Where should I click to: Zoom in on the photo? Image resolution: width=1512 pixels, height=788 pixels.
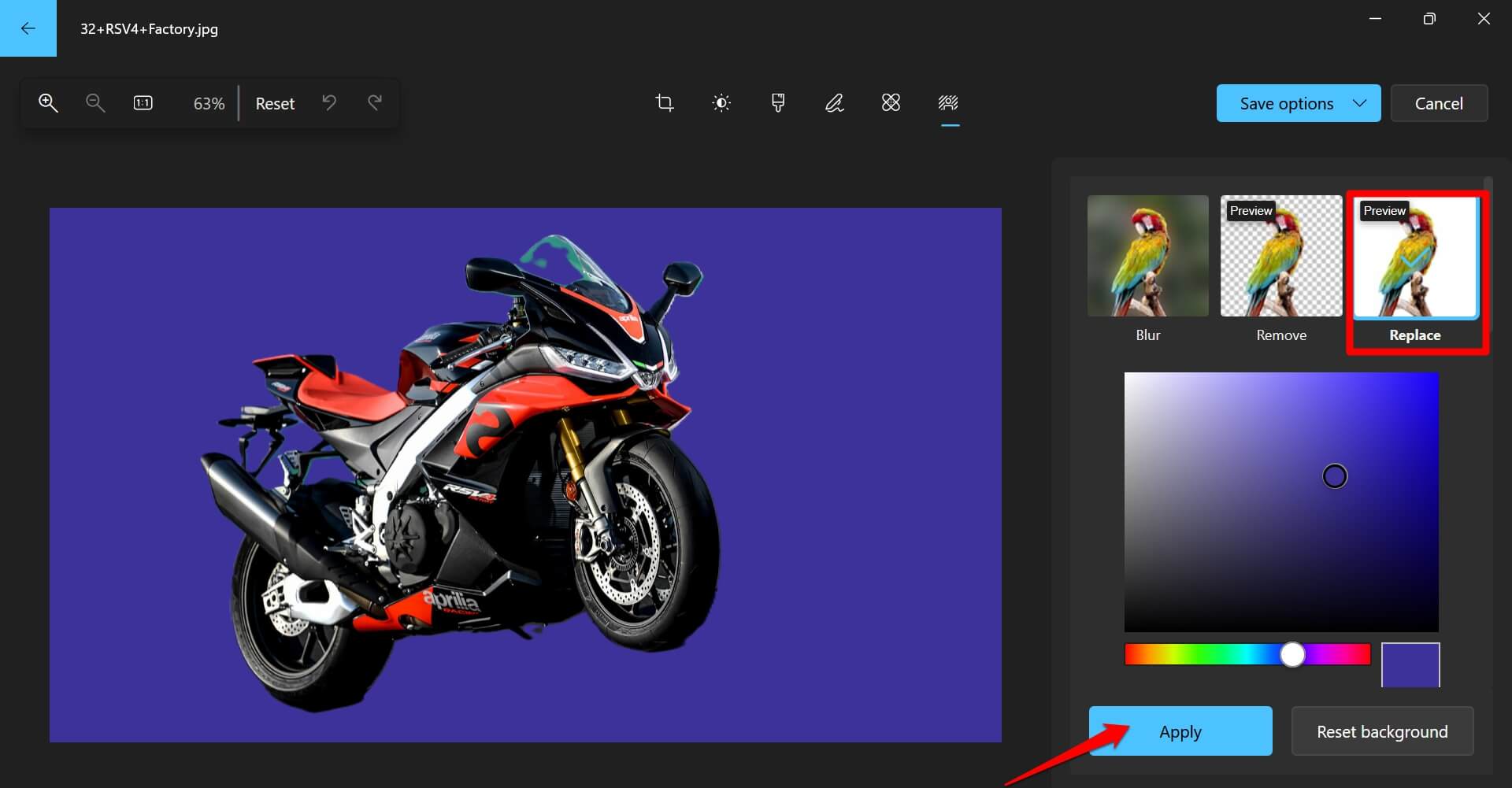(48, 103)
